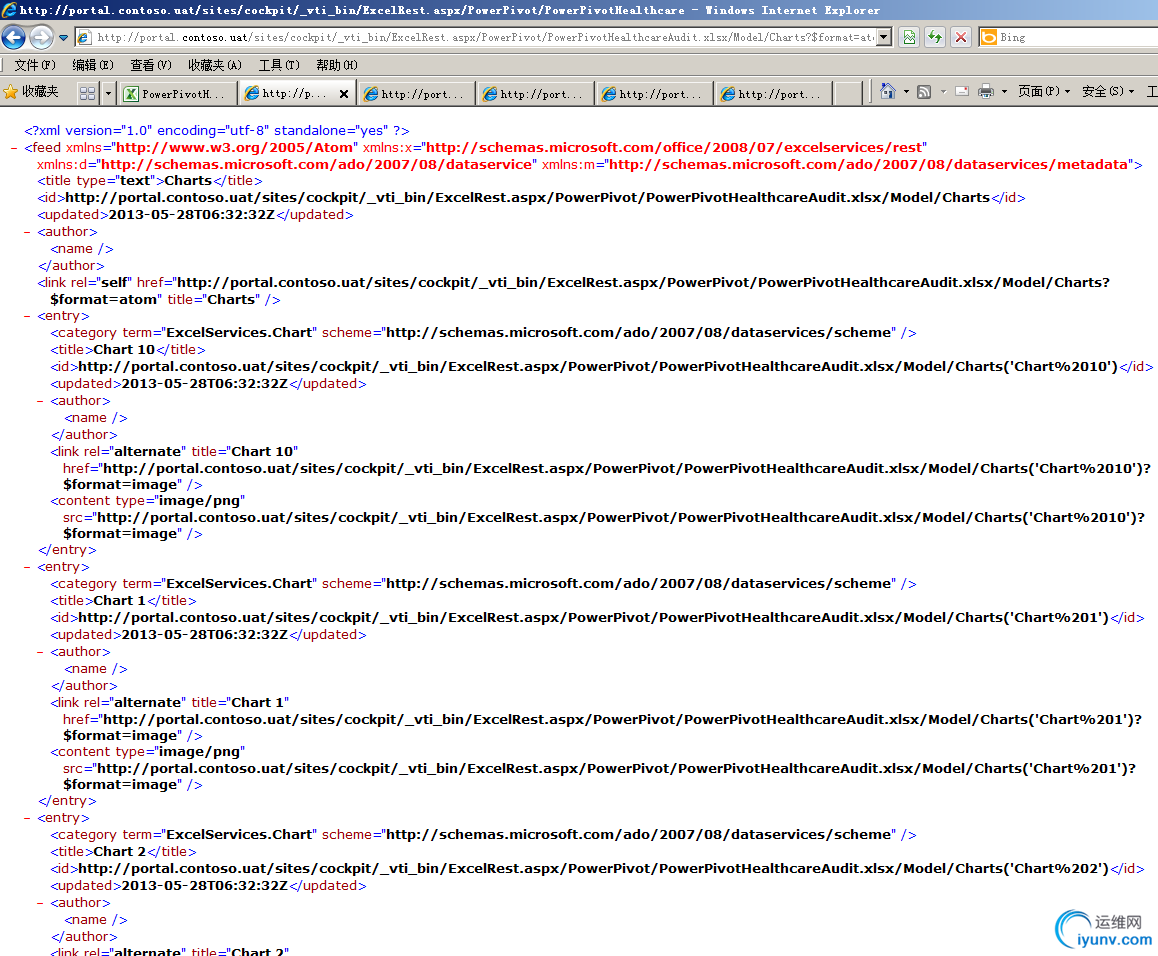This screenshot has width=1158, height=956.
Task: Click the Chart%2010 id URL text
Action: point(597,366)
